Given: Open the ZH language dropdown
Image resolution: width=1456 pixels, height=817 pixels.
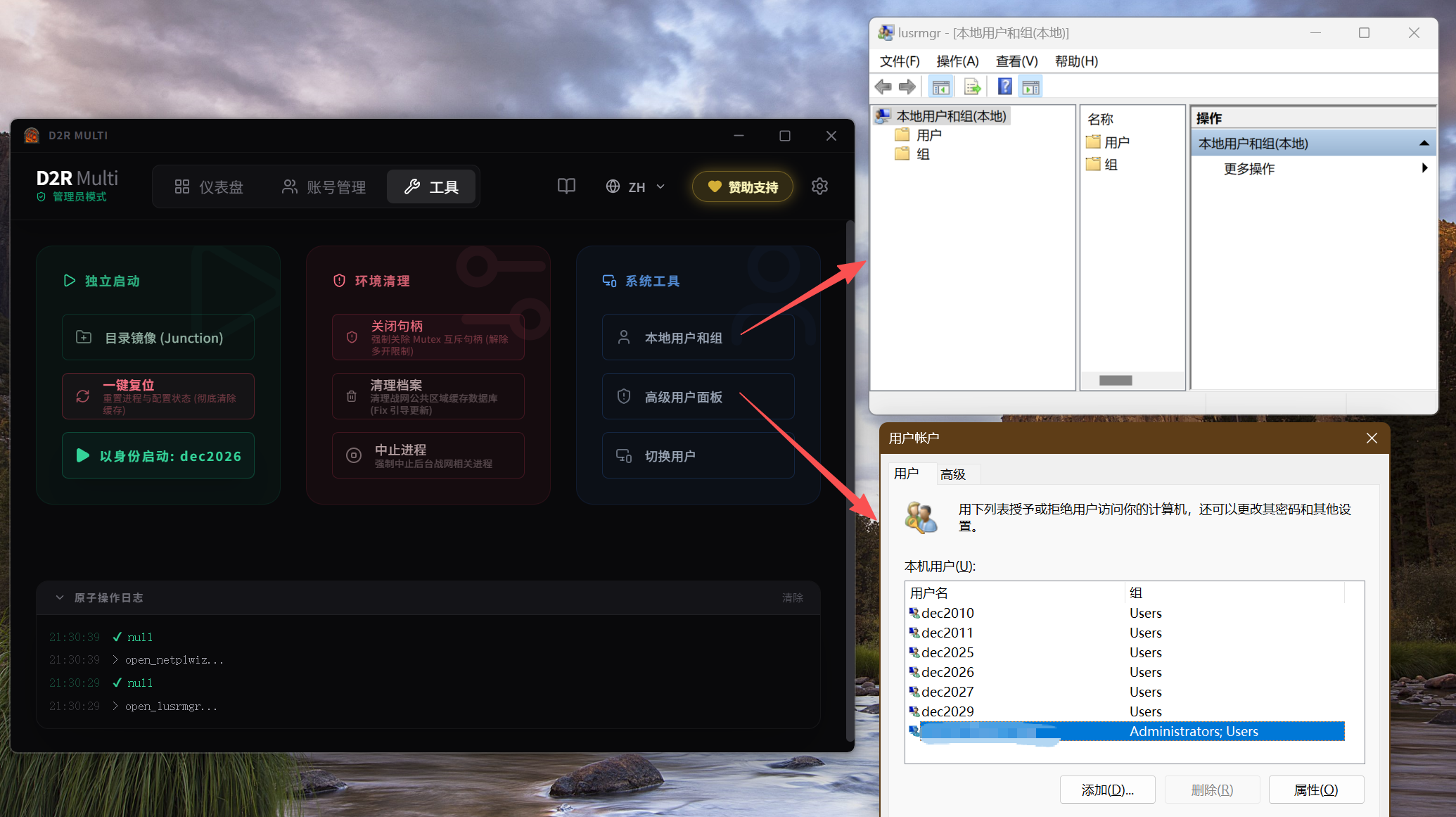Looking at the screenshot, I should (635, 186).
